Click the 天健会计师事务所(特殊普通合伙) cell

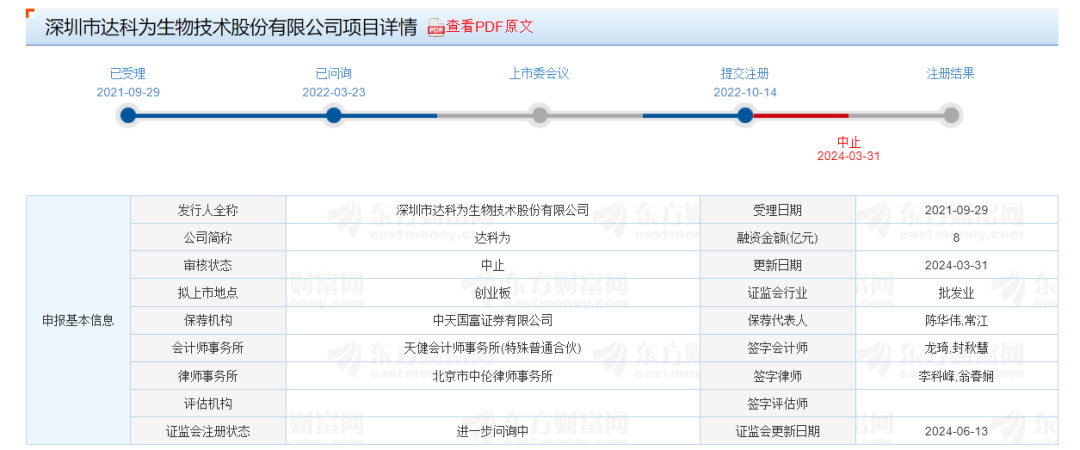(493, 348)
